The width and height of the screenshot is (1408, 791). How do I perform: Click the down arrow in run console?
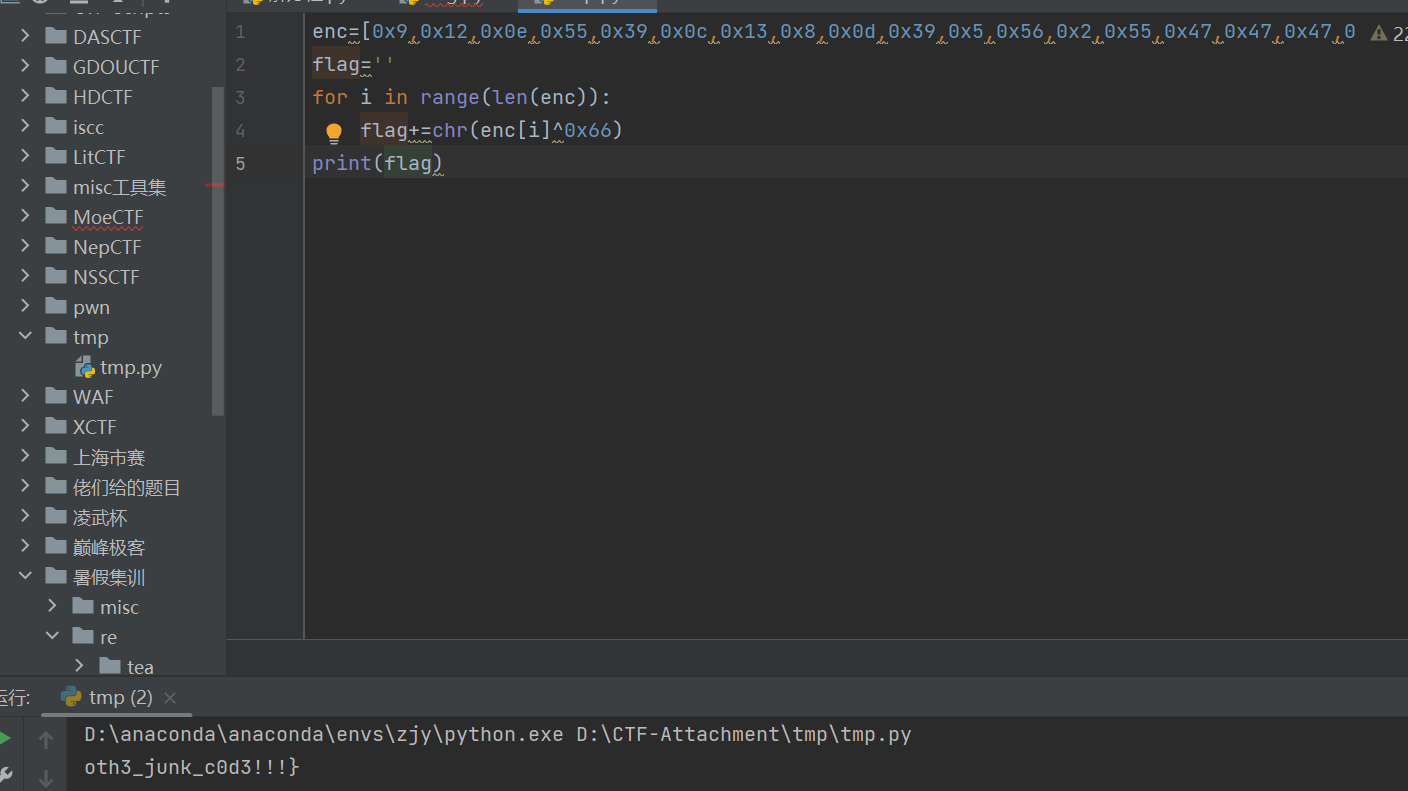tap(46, 777)
